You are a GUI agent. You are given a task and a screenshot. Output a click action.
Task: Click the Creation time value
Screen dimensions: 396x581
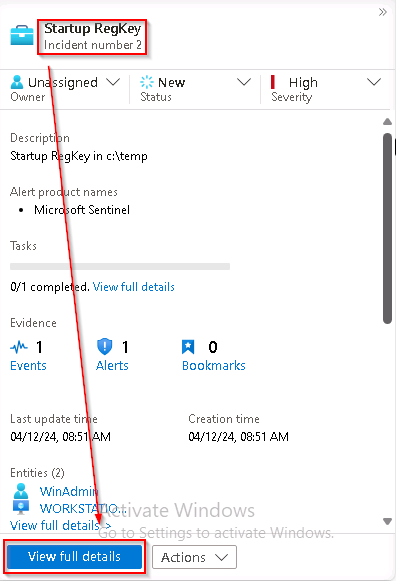click(239, 437)
